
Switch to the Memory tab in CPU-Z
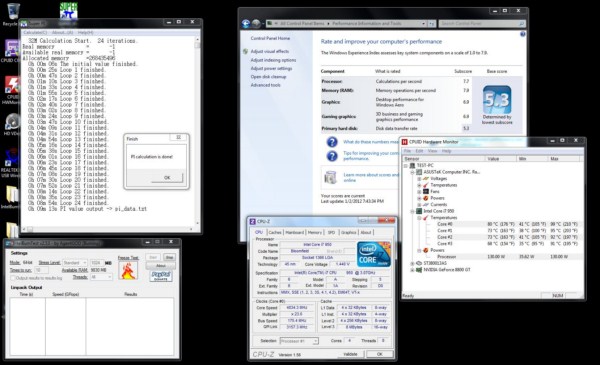(x=315, y=232)
